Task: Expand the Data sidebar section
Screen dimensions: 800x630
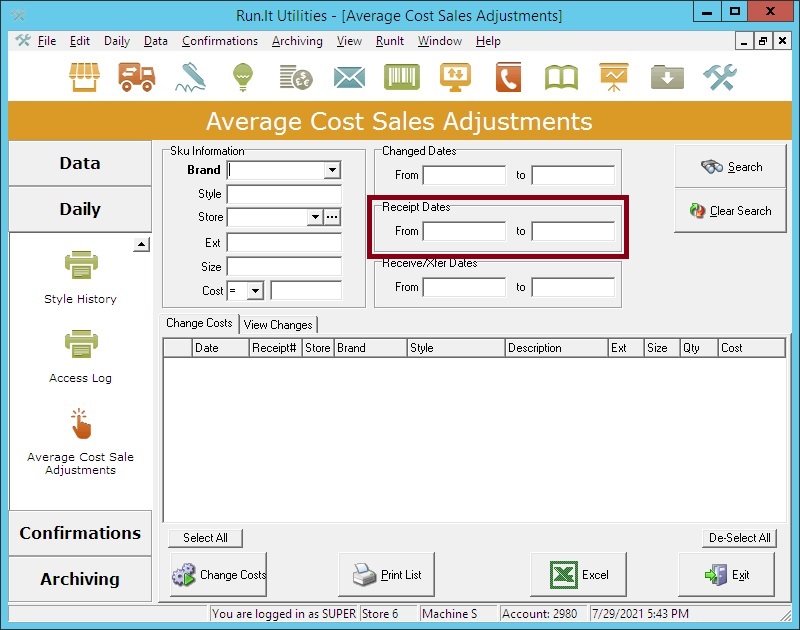Action: coord(80,163)
